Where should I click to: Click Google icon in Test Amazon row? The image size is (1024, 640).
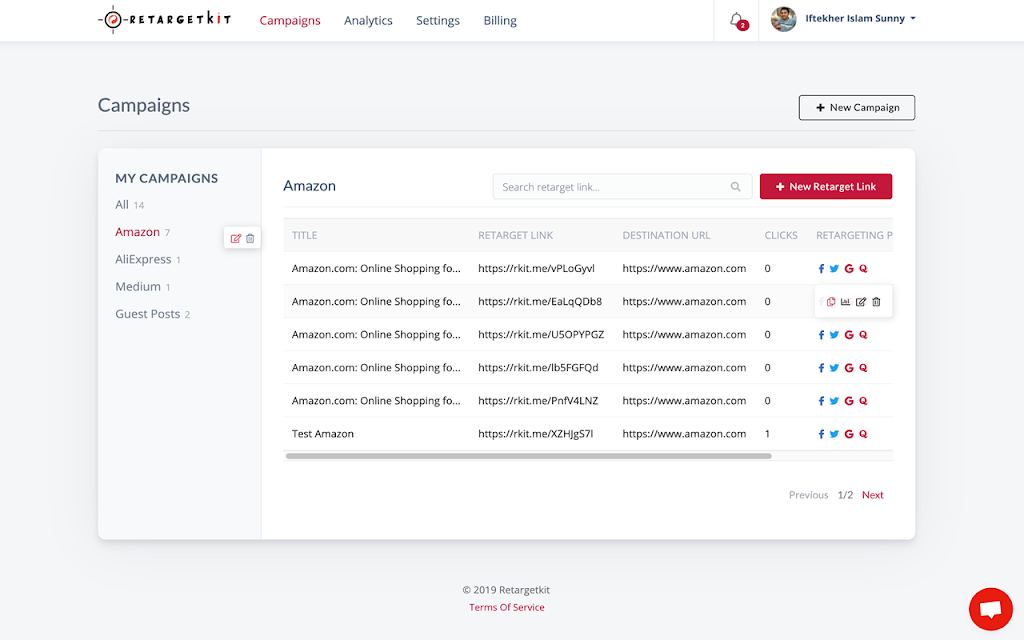(x=849, y=434)
